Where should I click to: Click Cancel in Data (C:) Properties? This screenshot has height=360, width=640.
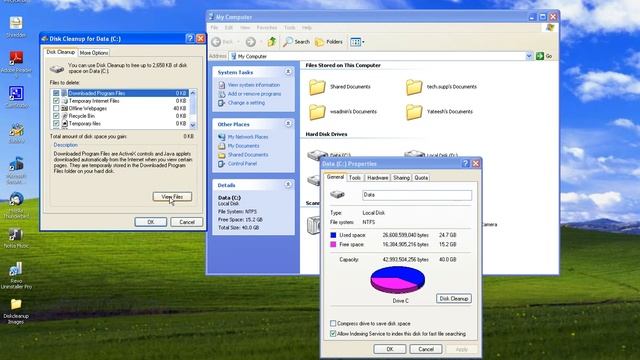click(426, 349)
